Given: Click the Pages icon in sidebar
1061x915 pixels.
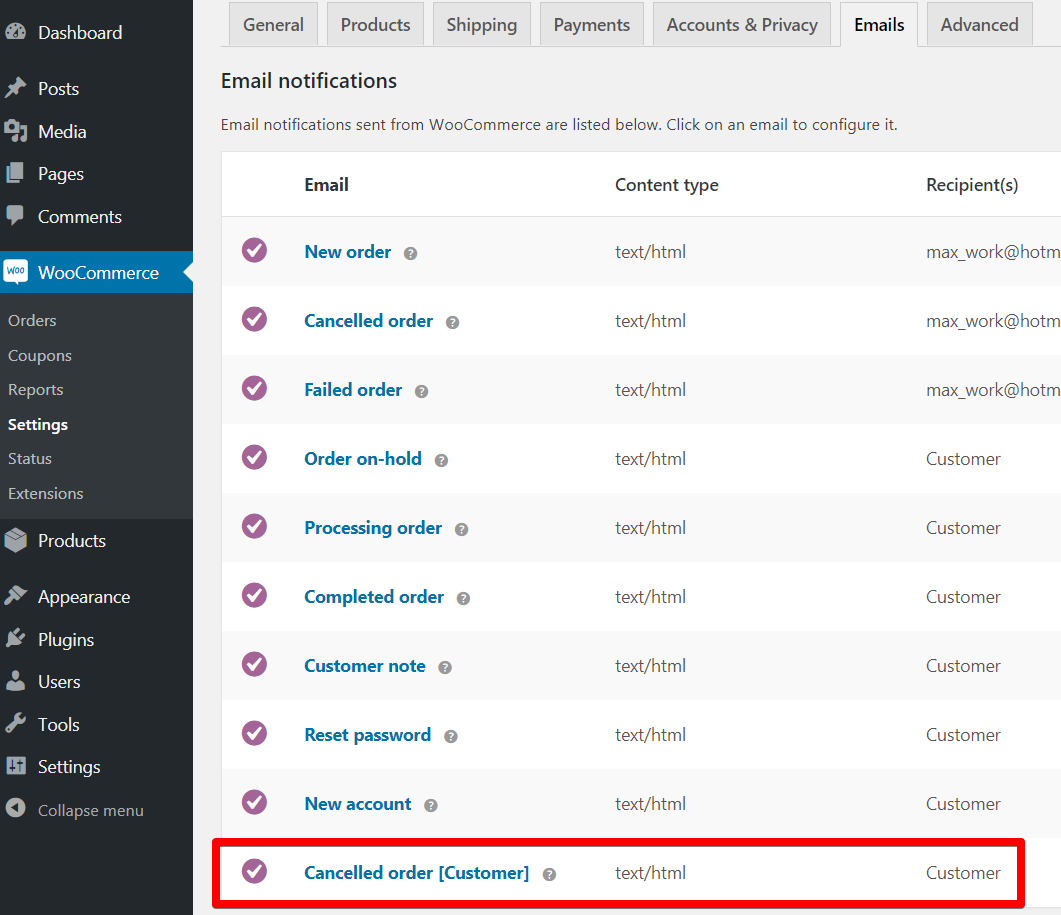Looking at the screenshot, I should (x=16, y=173).
